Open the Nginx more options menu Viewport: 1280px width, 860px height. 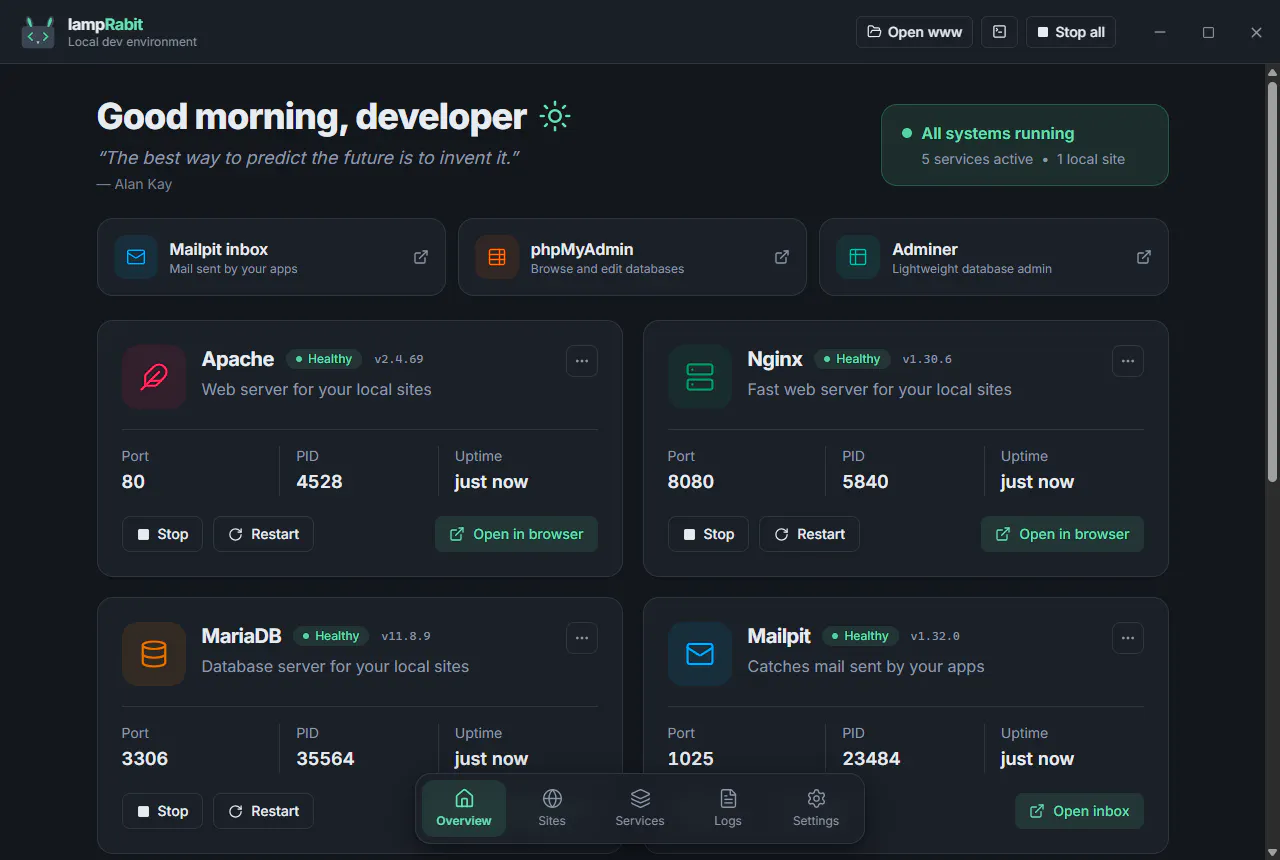tap(1128, 361)
